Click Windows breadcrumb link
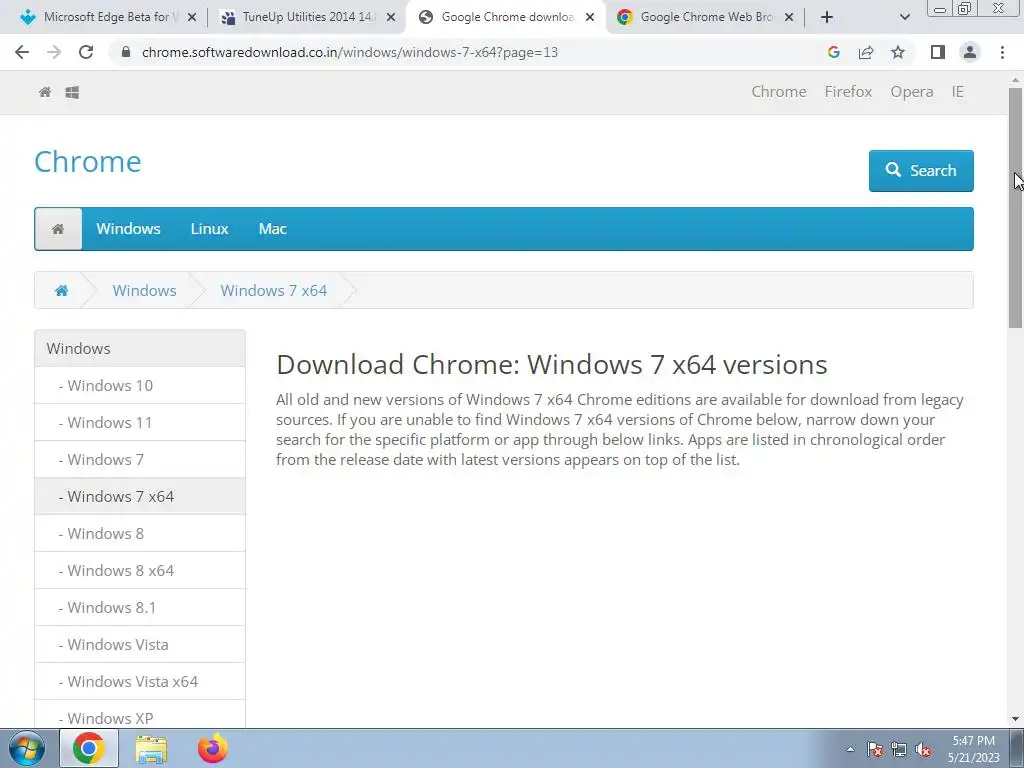Viewport: 1024px width, 768px height. 144,291
